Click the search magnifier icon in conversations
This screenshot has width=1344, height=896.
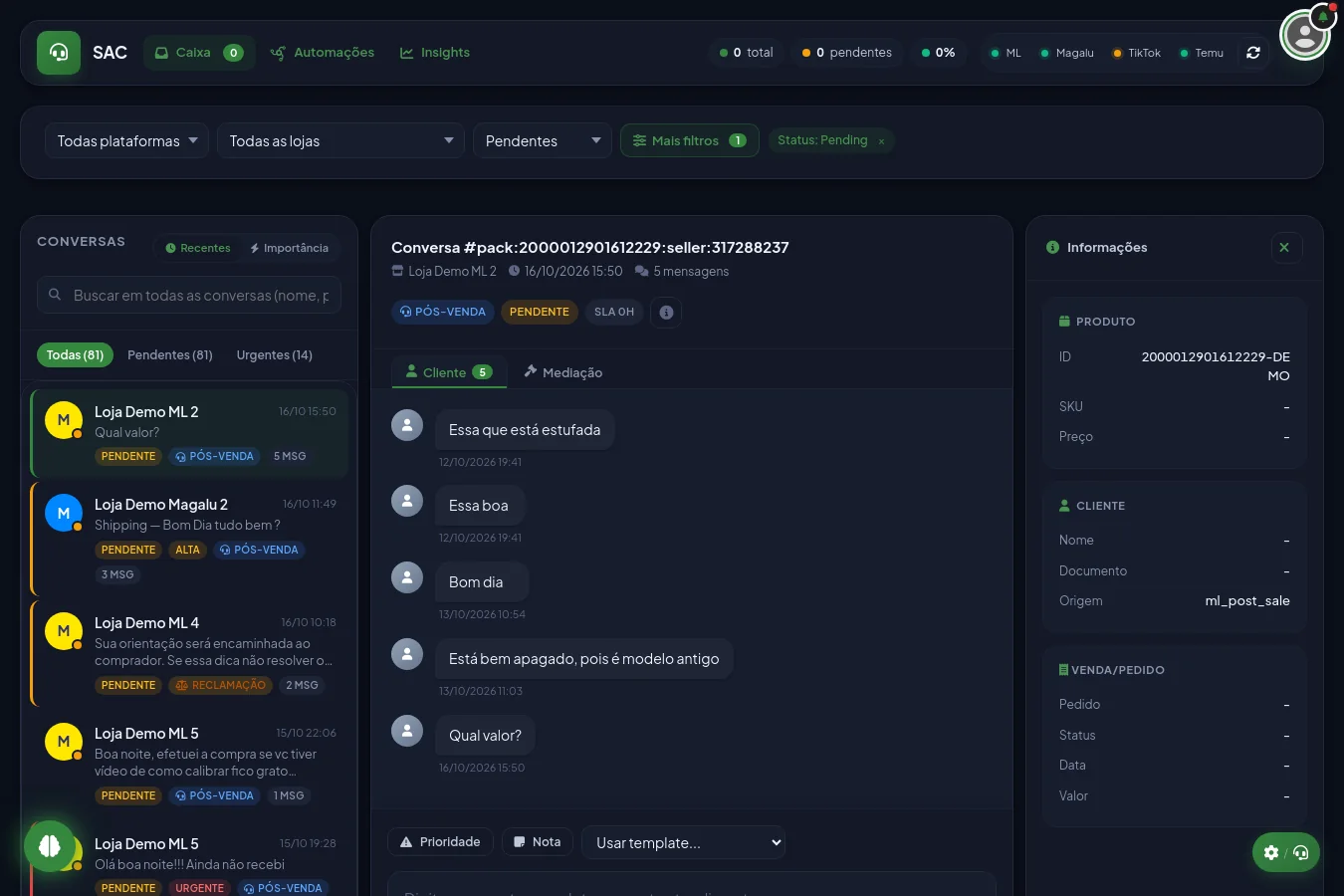coord(55,295)
